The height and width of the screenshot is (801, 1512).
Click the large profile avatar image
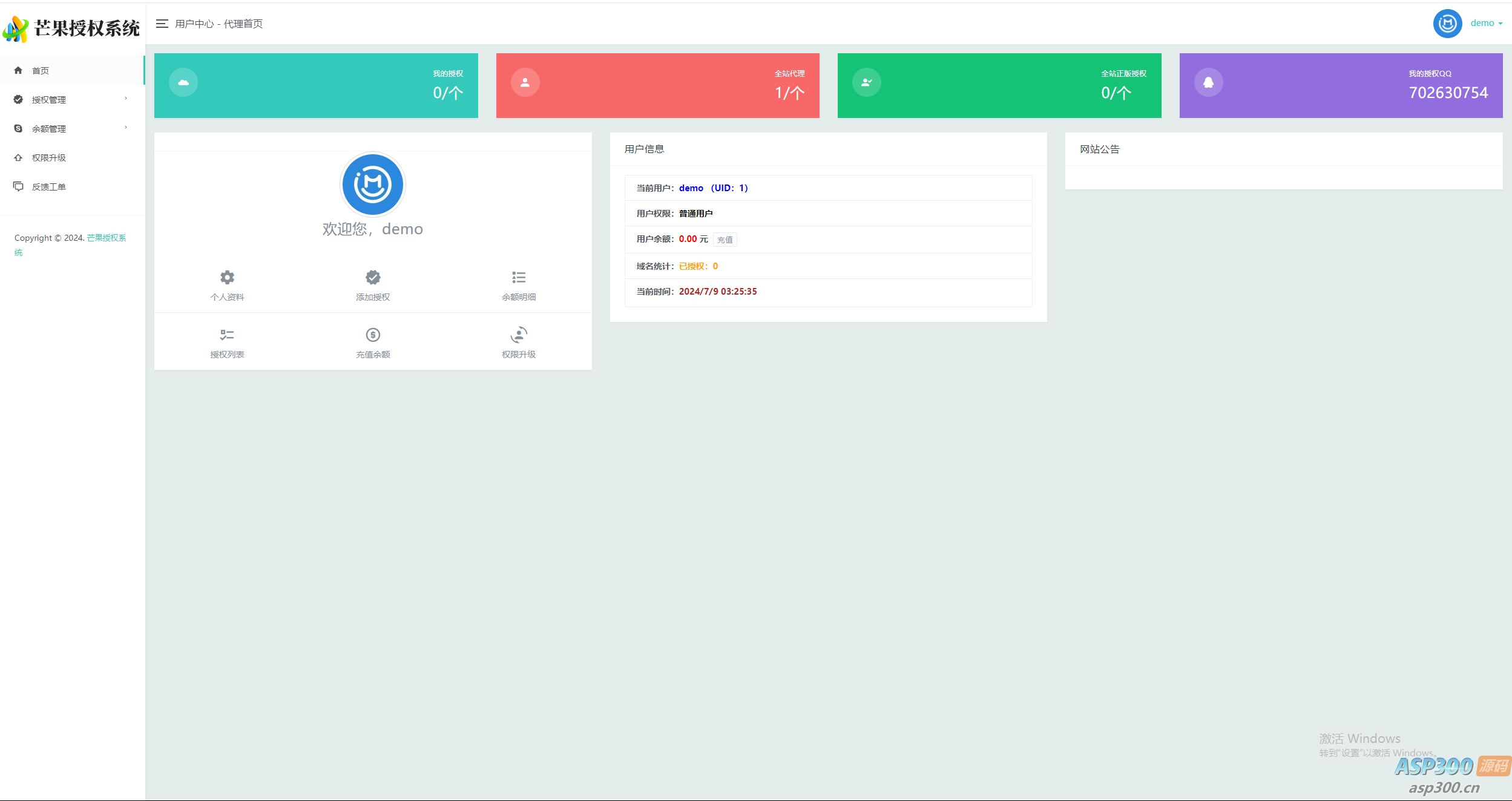click(373, 185)
